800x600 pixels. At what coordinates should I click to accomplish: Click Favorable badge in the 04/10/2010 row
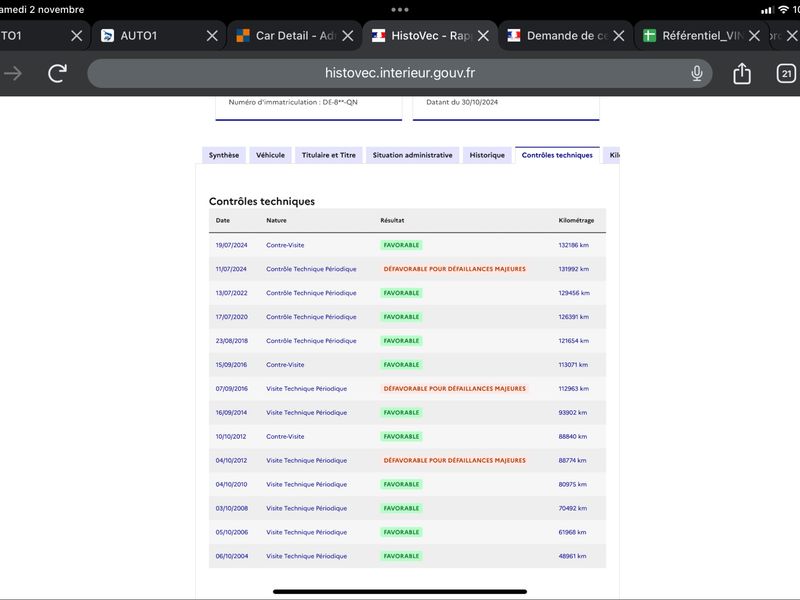402,484
